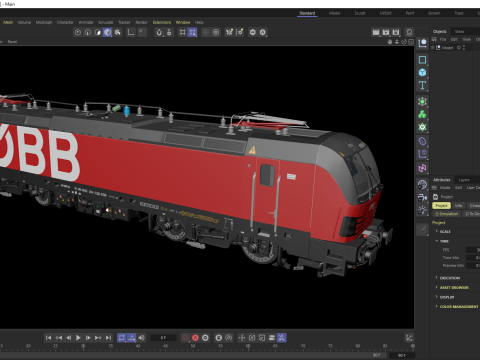This screenshot has width=480, height=360.
Task: Open the Attributes Mode dropdown menu
Action: (445, 188)
